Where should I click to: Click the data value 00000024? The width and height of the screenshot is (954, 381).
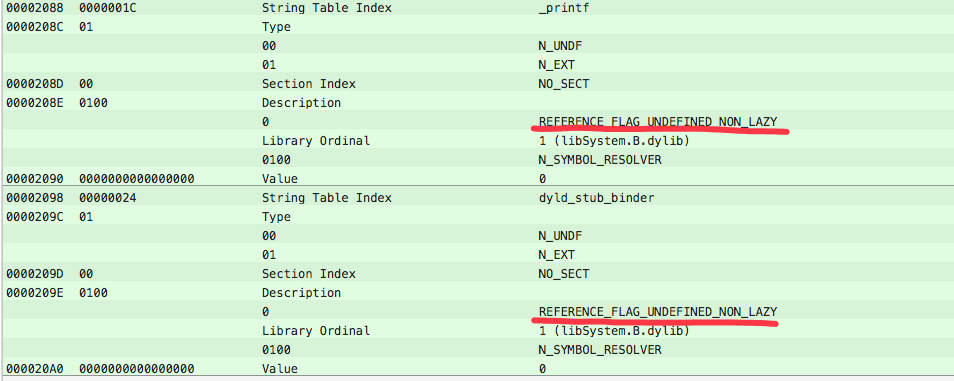pyautogui.click(x=108, y=198)
